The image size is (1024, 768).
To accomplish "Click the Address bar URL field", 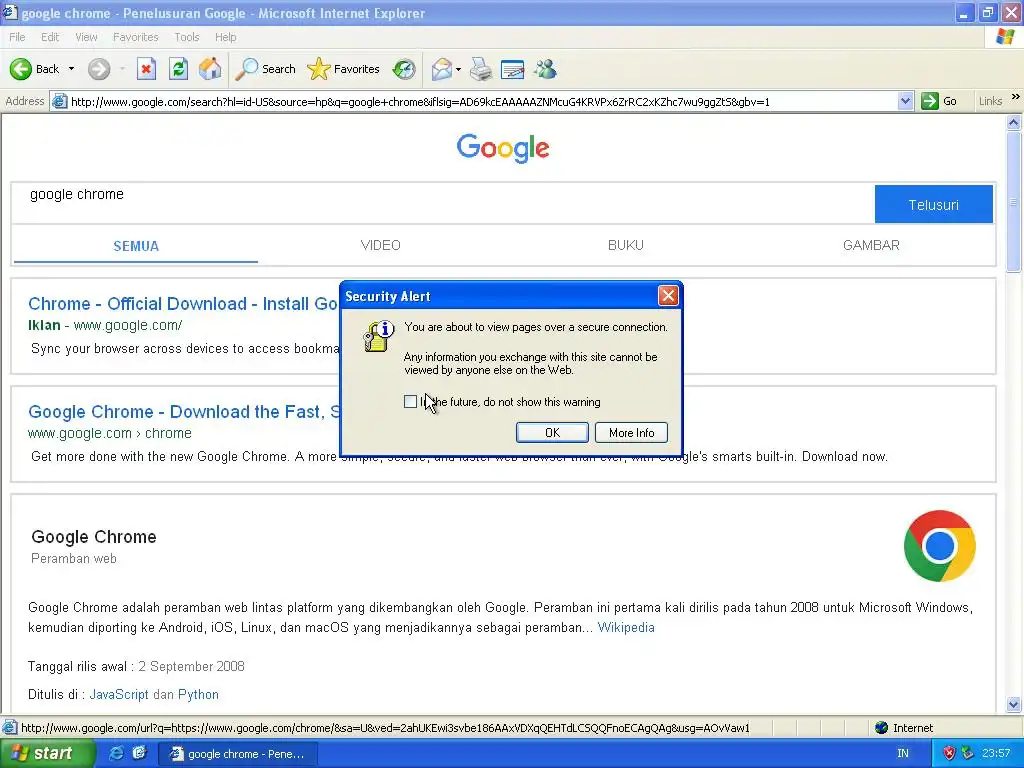I will [x=483, y=101].
